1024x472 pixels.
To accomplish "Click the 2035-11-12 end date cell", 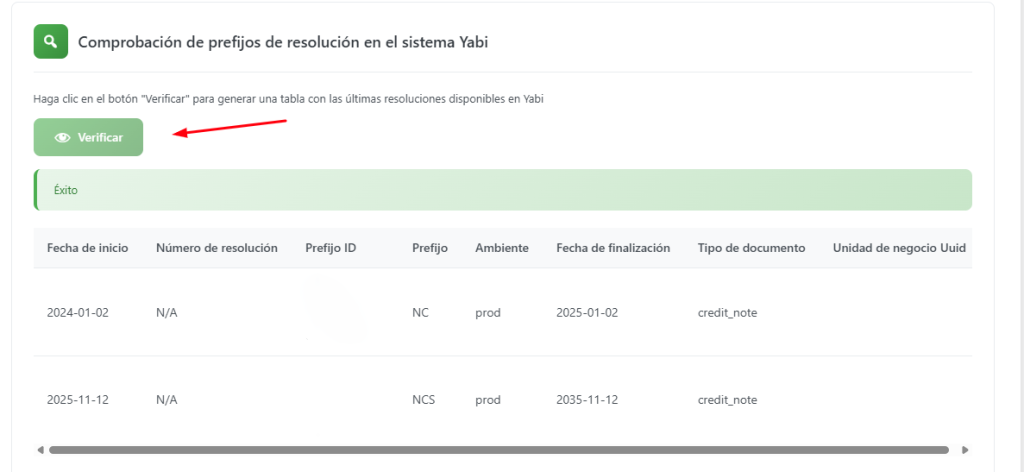I will click(587, 400).
